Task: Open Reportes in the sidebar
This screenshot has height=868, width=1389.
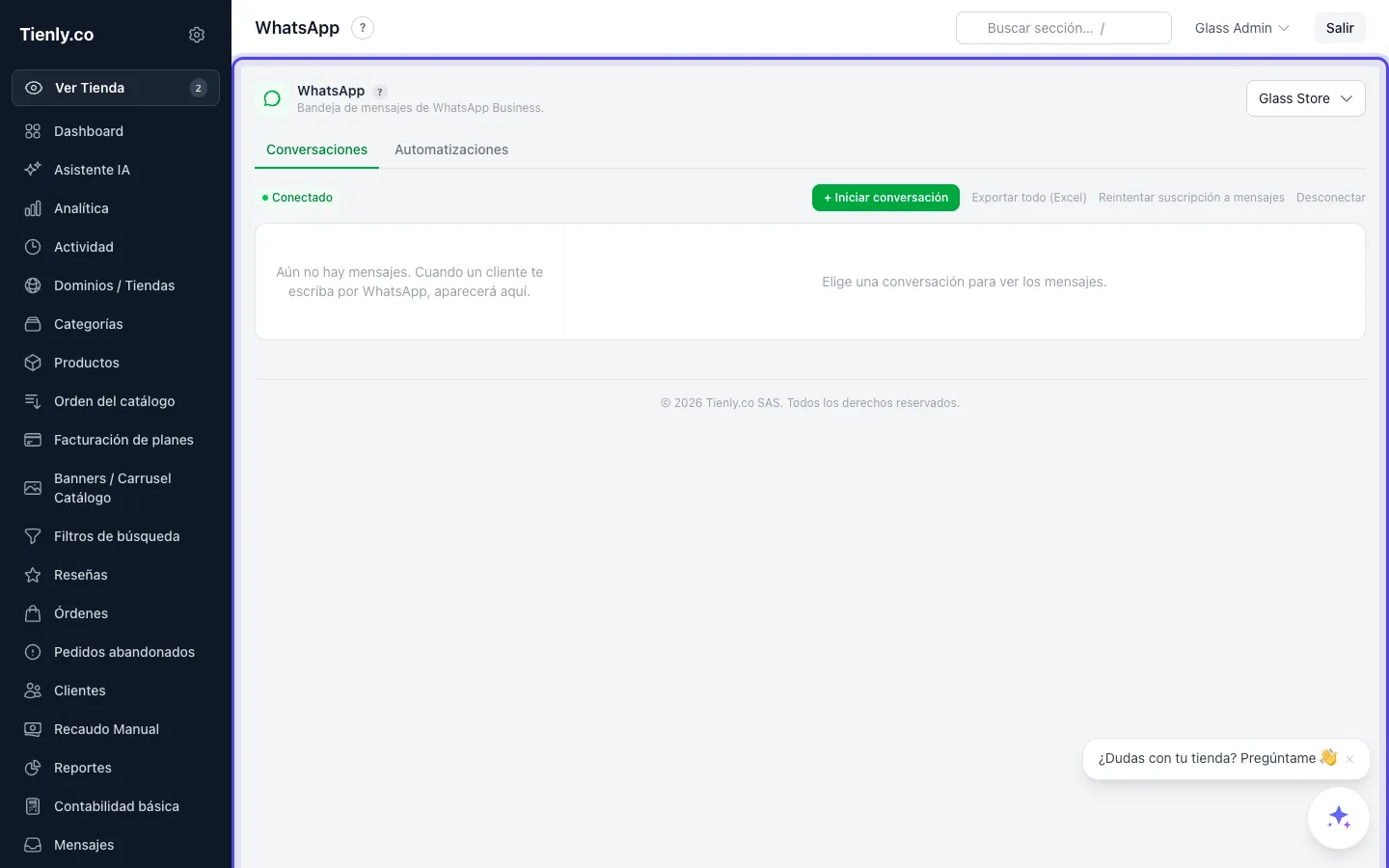Action: pyautogui.click(x=116, y=768)
